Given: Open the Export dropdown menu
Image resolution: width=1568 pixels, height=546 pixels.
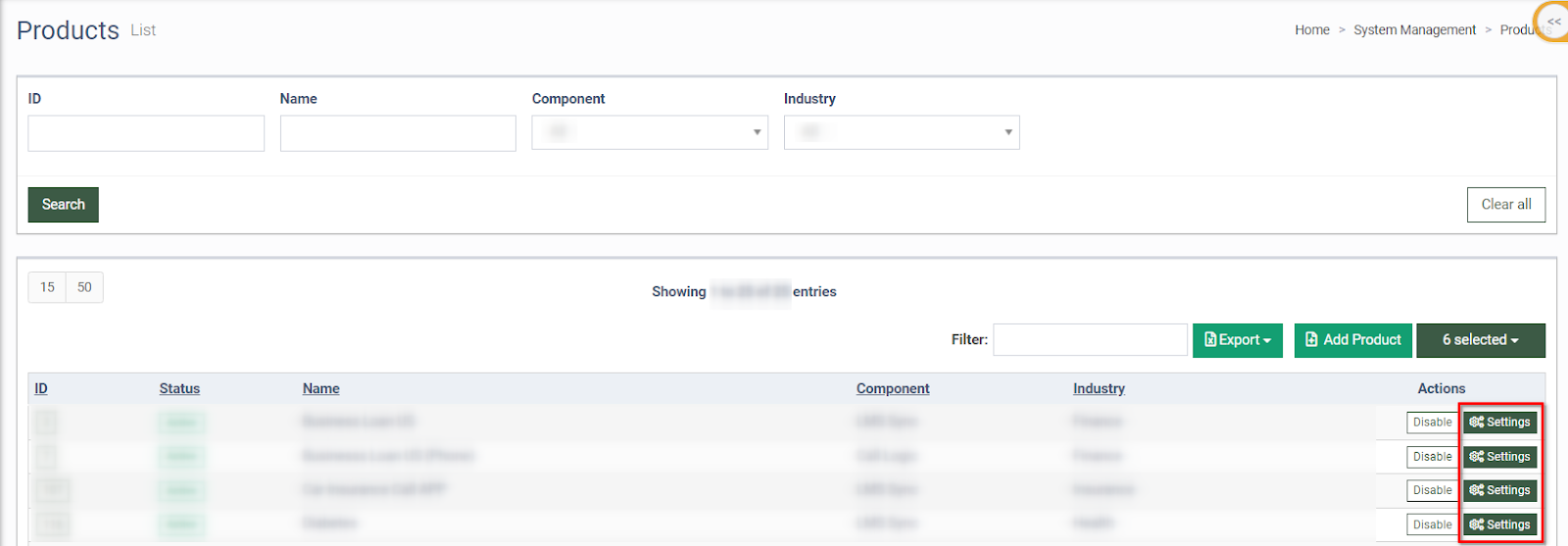Looking at the screenshot, I should (x=1237, y=340).
